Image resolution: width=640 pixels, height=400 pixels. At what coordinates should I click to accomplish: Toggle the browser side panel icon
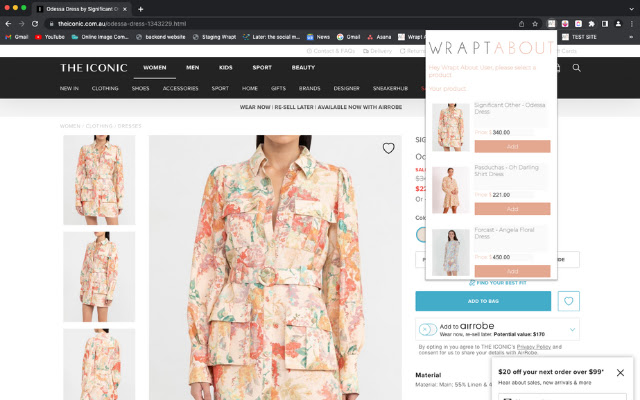(605, 24)
